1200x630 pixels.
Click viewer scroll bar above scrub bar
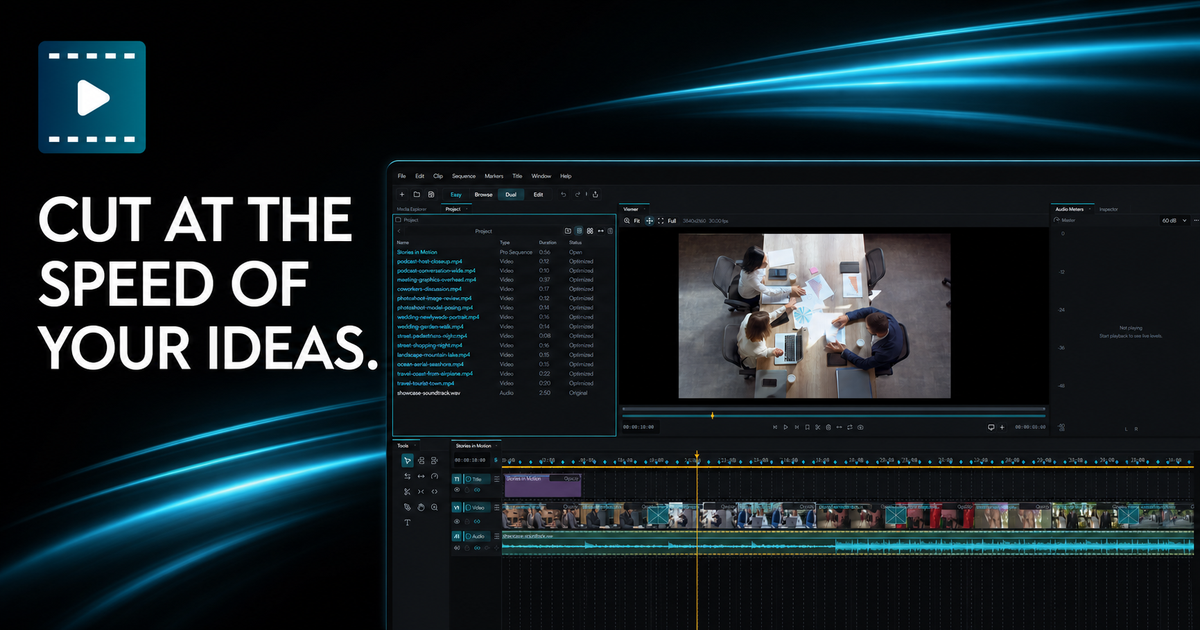(x=833, y=408)
